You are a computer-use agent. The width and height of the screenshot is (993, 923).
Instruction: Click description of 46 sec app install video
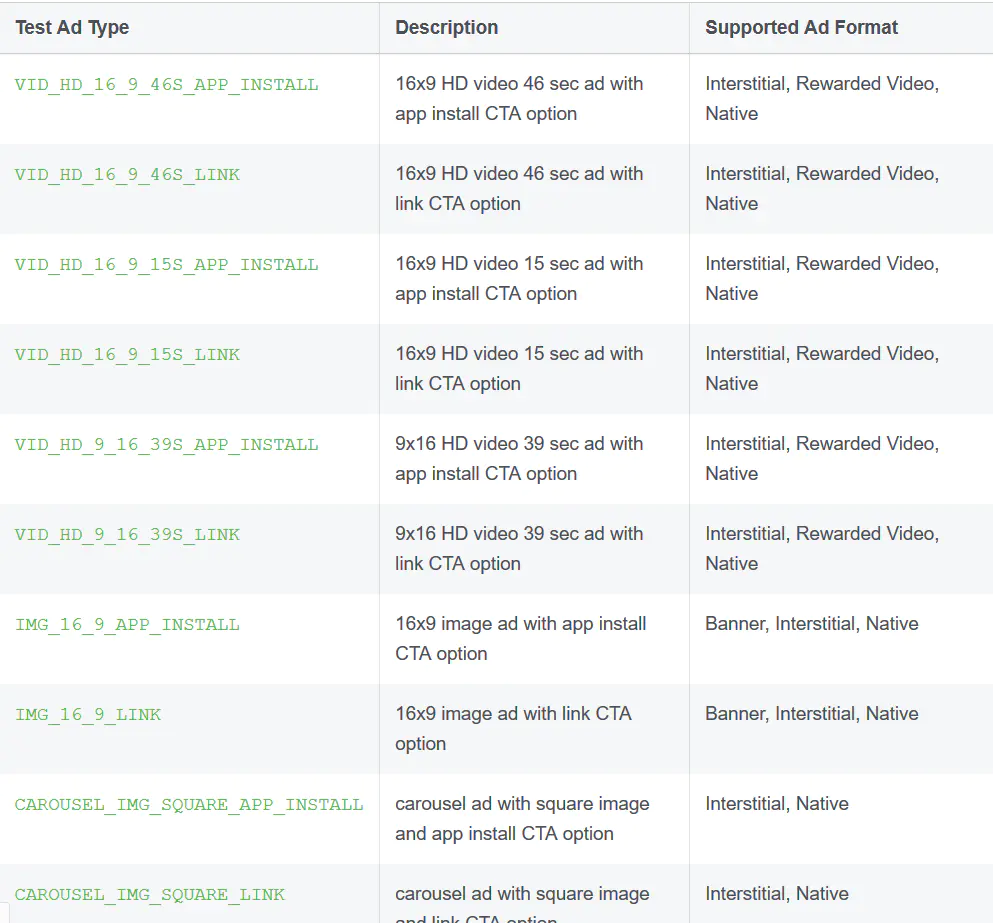coord(519,98)
